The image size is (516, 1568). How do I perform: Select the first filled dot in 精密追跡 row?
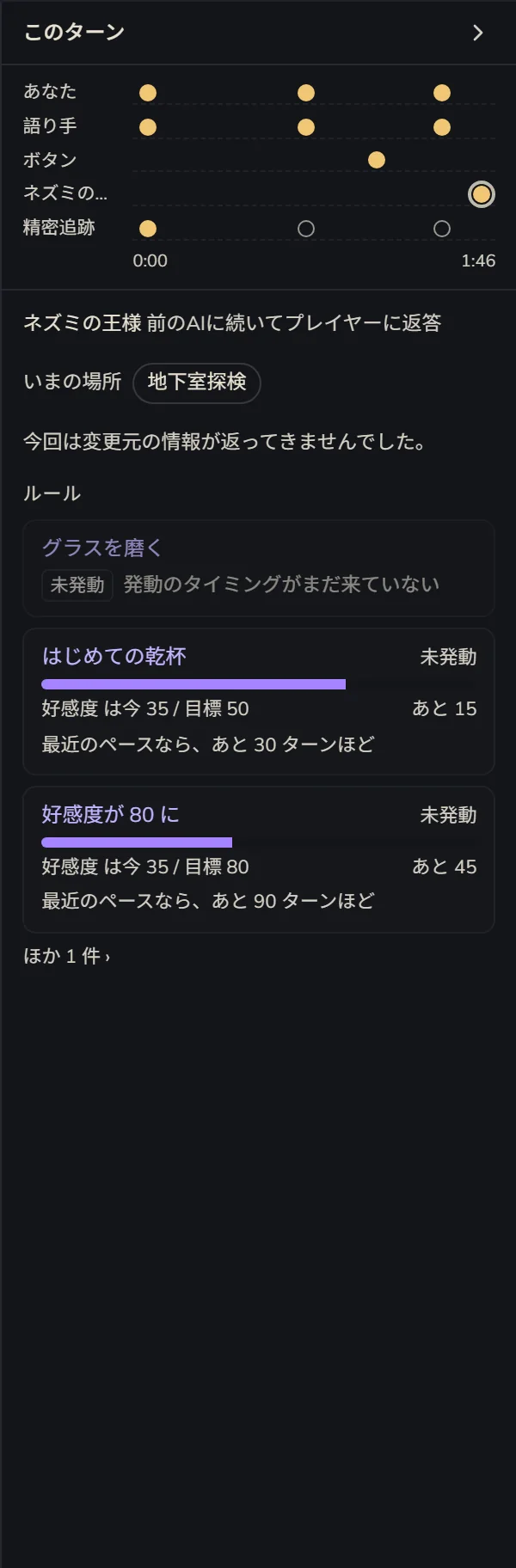point(148,229)
